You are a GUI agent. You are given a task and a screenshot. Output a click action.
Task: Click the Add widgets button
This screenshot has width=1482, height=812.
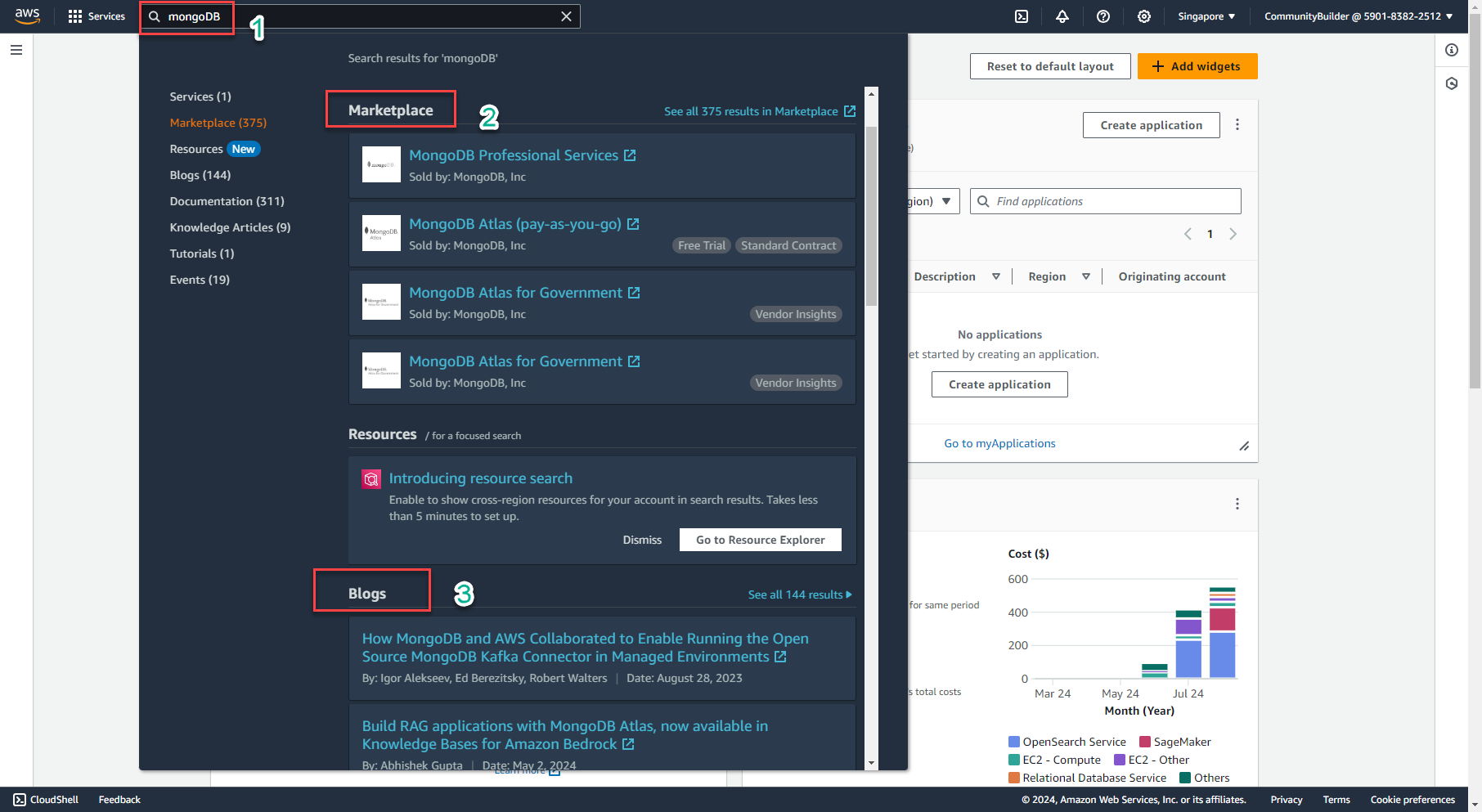click(1197, 66)
